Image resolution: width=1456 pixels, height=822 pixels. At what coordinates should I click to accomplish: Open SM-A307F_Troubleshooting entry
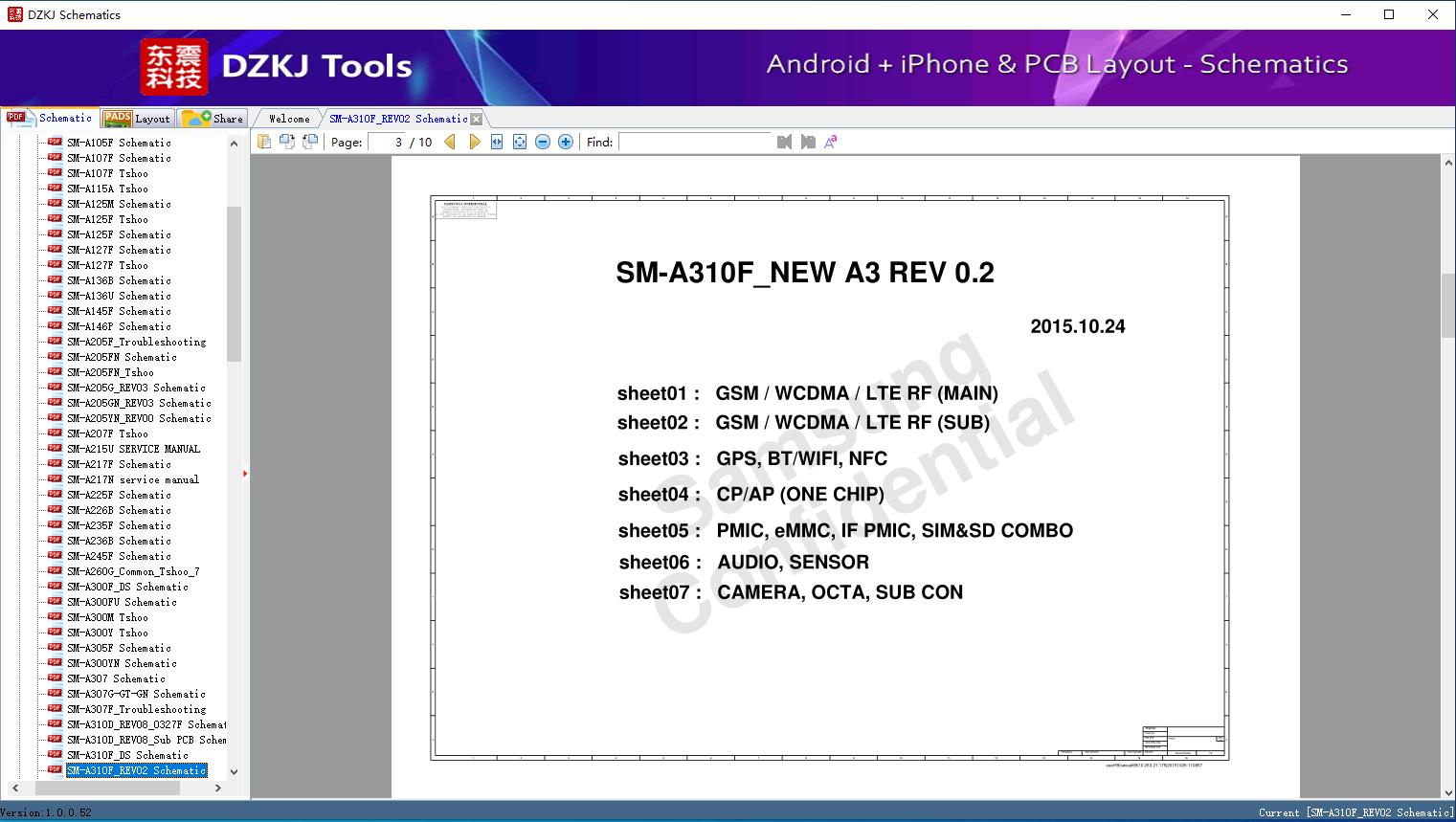[136, 709]
